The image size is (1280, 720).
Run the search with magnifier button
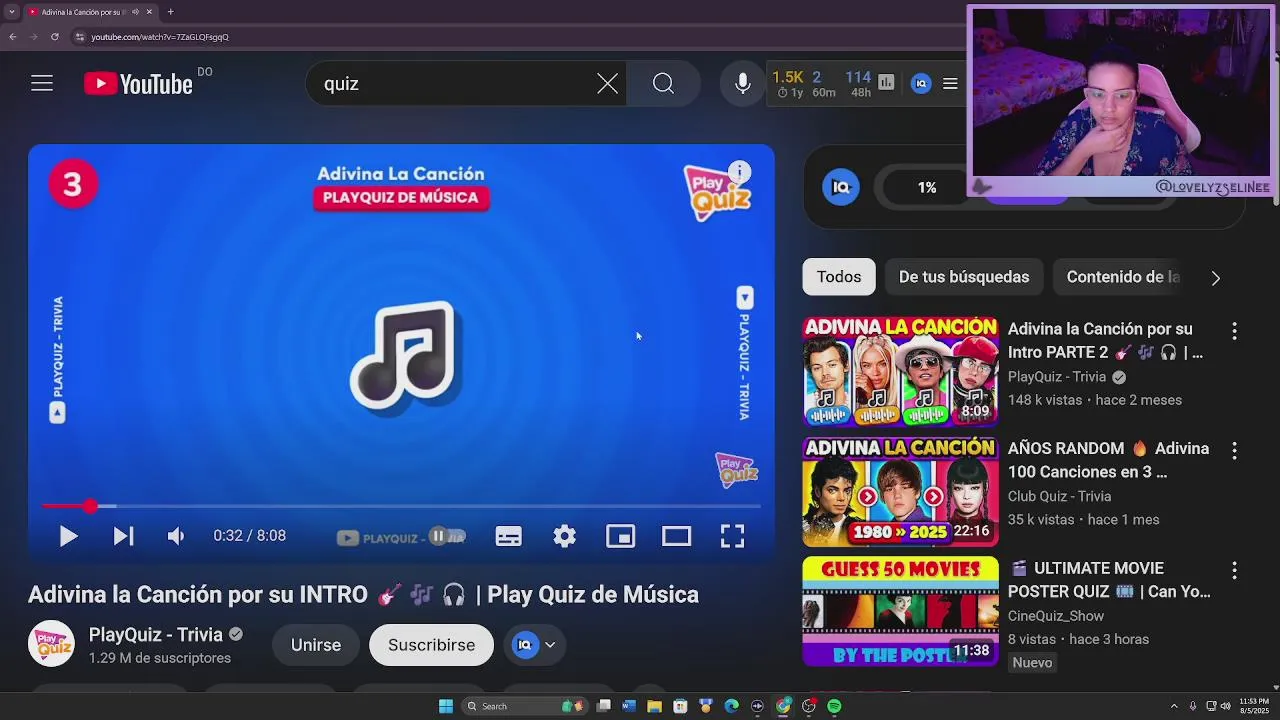[663, 84]
